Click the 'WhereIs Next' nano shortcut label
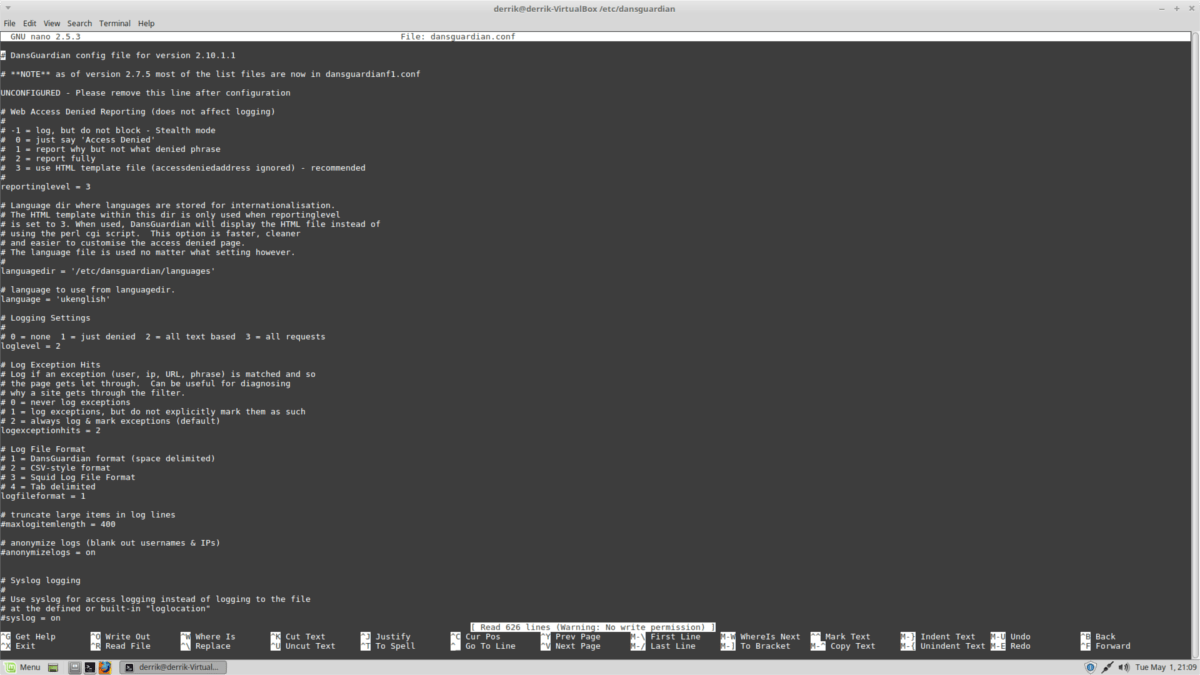Viewport: 1200px width, 675px height. 770,637
